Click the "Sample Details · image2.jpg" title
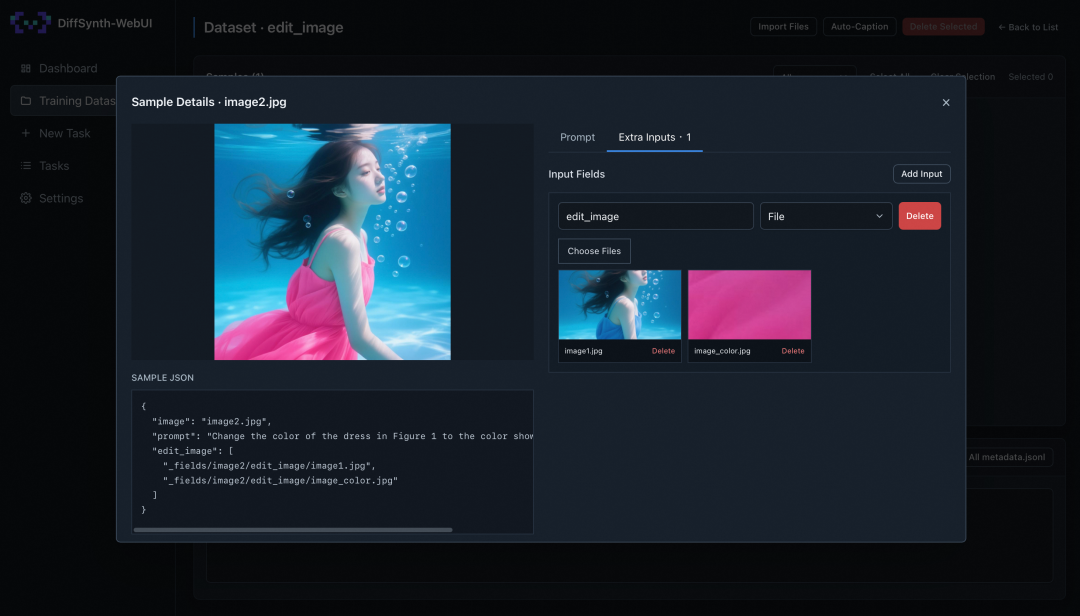1080x616 pixels. point(209,102)
